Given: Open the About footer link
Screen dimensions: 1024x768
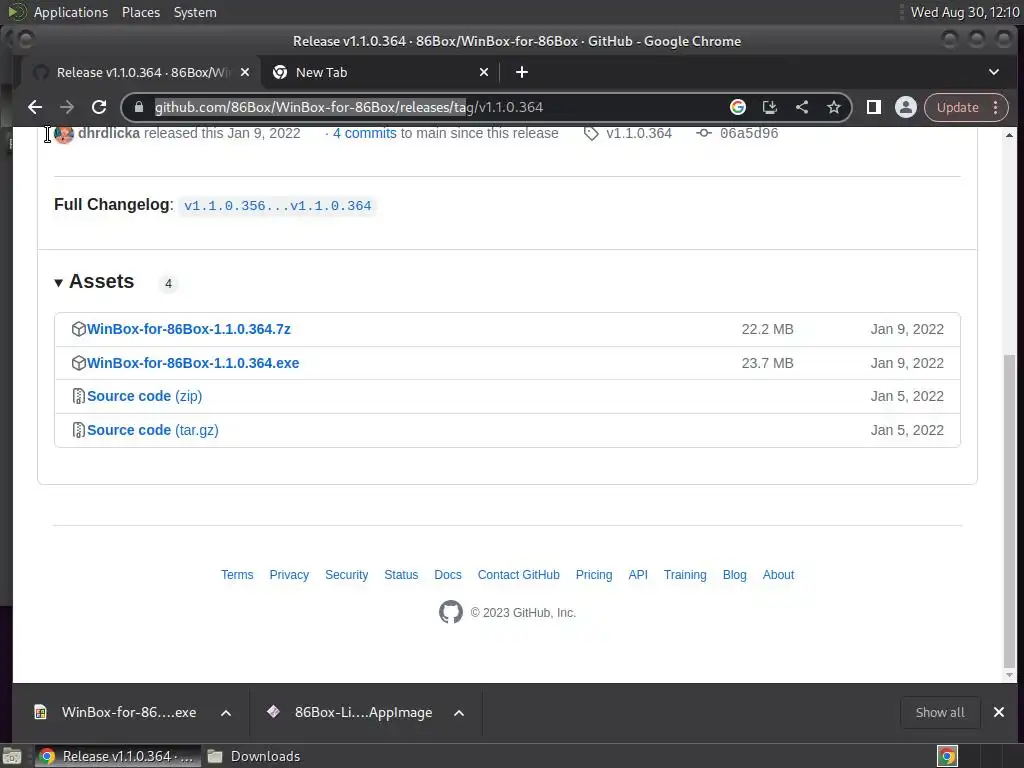Looking at the screenshot, I should click(x=778, y=575).
